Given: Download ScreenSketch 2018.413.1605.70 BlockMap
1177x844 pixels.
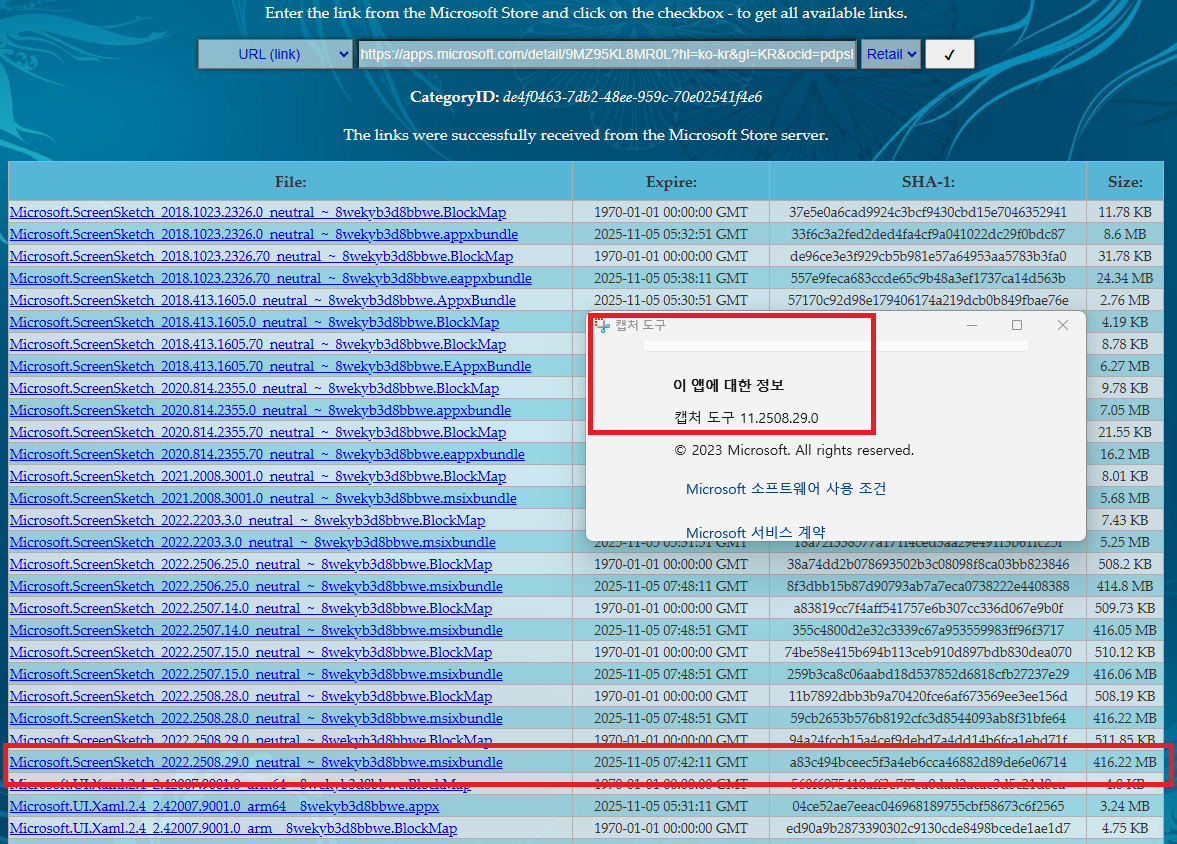Looking at the screenshot, I should click(x=257, y=344).
